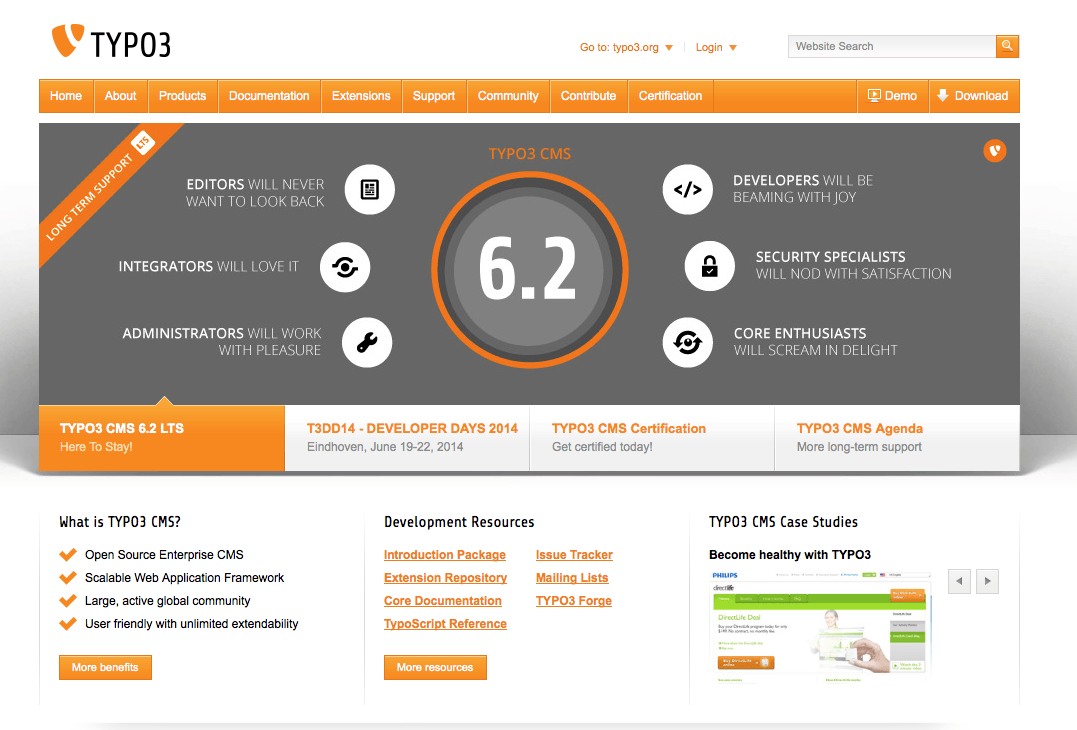Click the Developers will be beaming text
The height and width of the screenshot is (730, 1077).
(x=803, y=189)
